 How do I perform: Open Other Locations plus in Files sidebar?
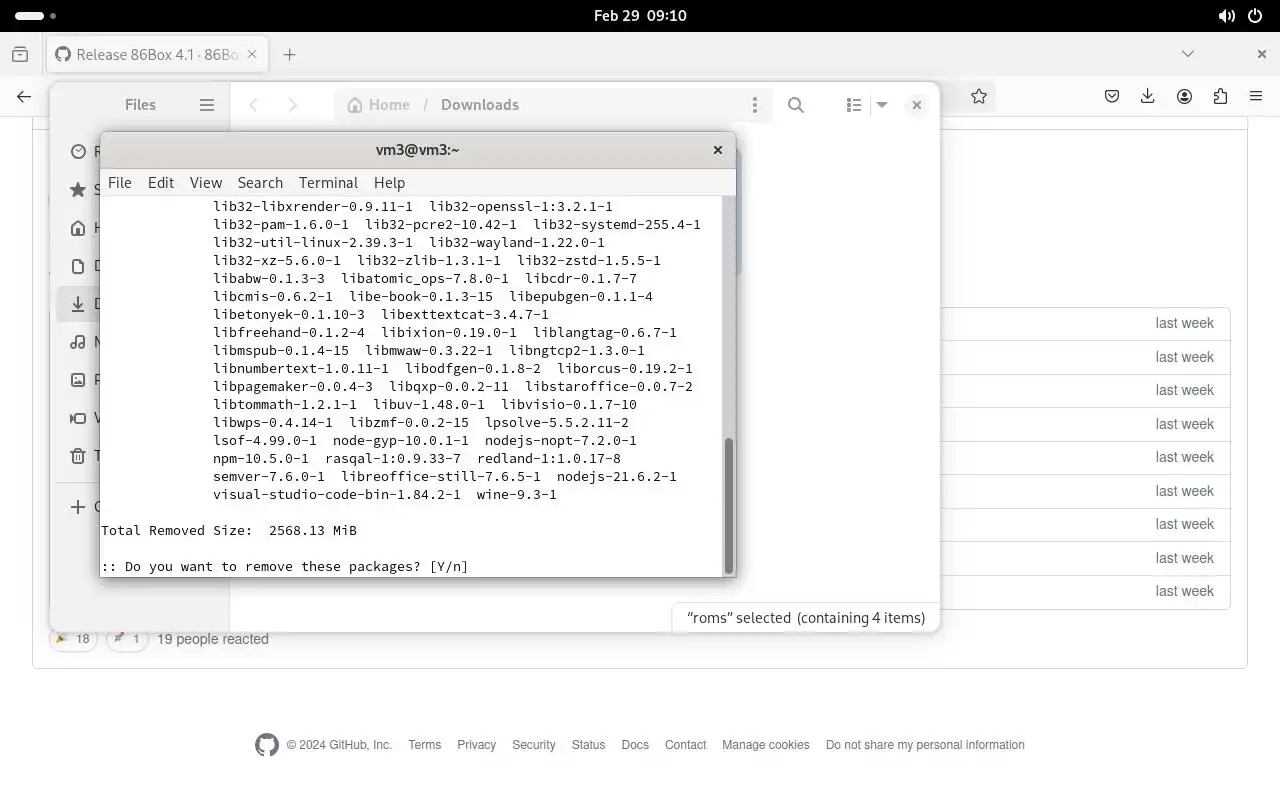click(78, 507)
